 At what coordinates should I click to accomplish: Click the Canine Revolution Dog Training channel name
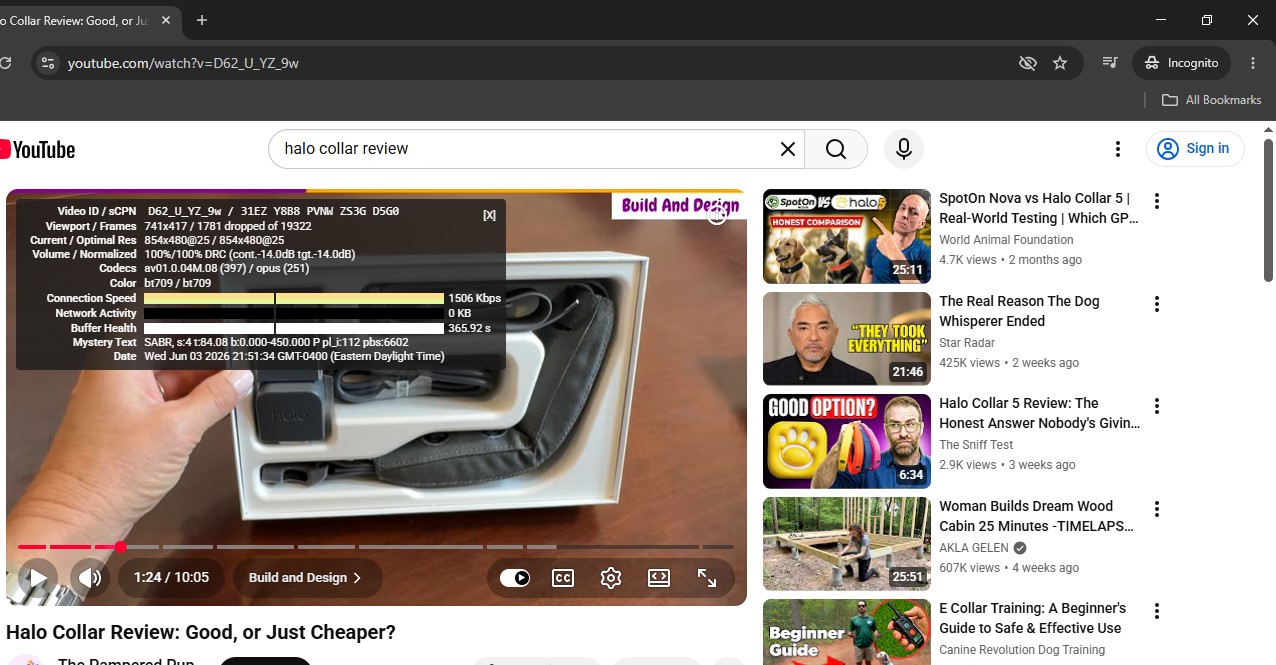[1022, 650]
